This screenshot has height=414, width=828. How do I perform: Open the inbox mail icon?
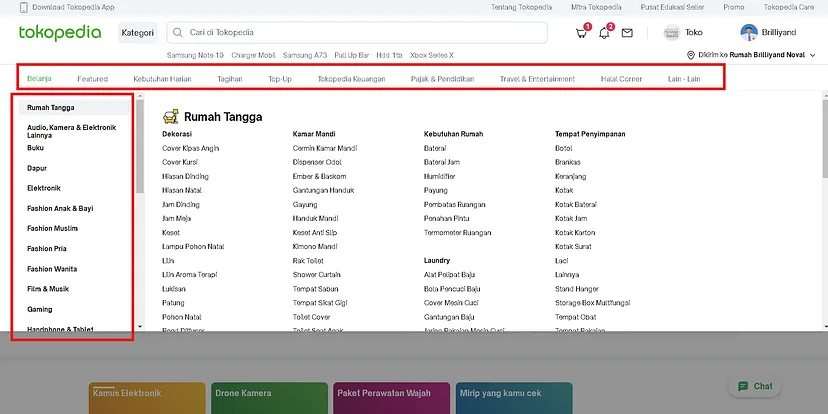627,33
